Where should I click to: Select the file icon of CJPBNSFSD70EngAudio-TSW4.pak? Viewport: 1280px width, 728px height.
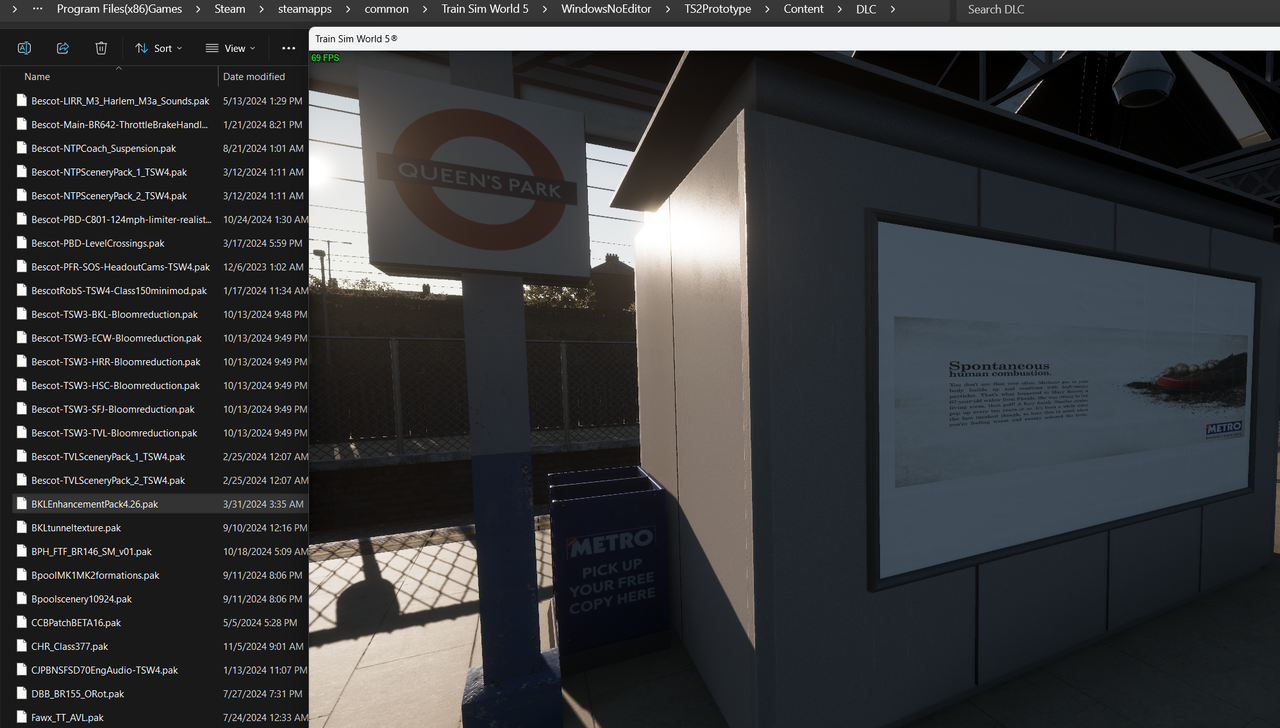(x=22, y=670)
